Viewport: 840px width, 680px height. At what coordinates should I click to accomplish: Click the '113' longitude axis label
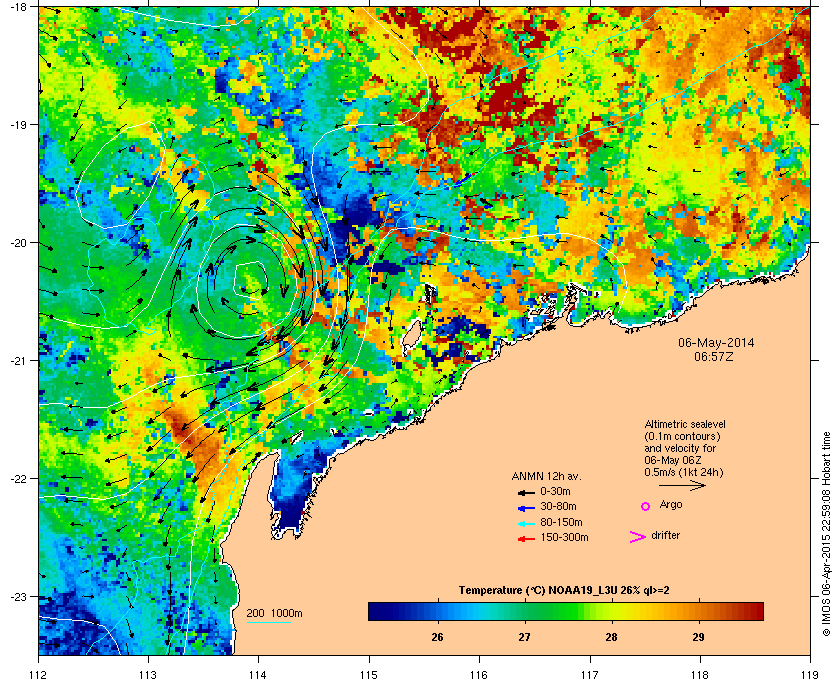click(x=148, y=674)
